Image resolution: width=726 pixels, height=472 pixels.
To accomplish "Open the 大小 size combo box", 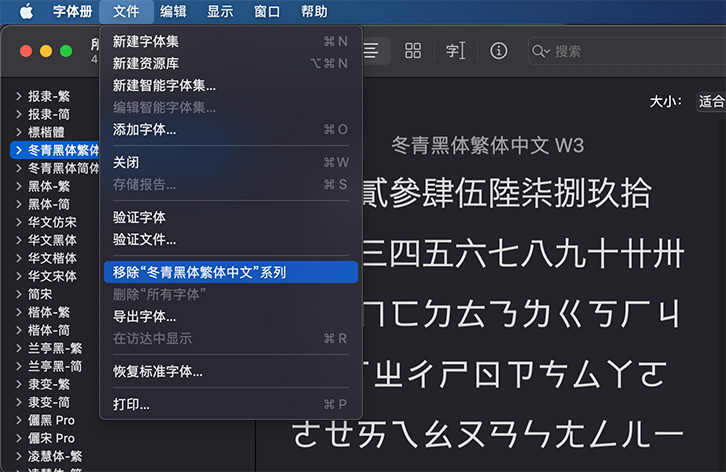I will [x=711, y=101].
